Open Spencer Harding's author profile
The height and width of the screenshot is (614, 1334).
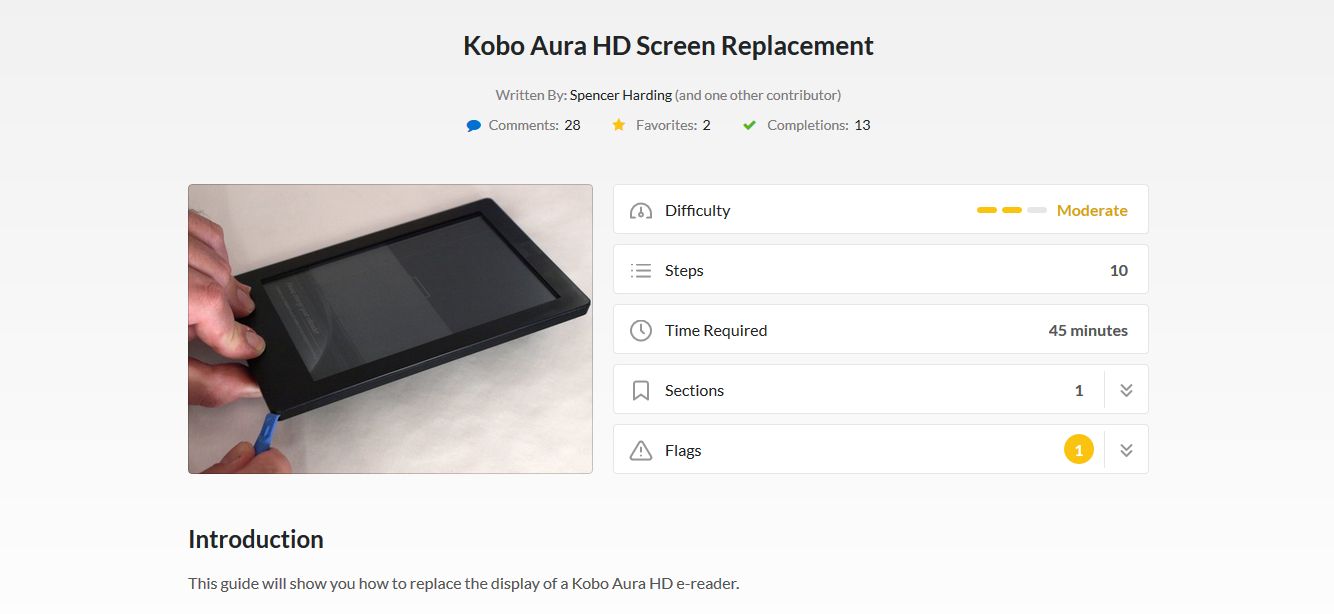(x=619, y=94)
